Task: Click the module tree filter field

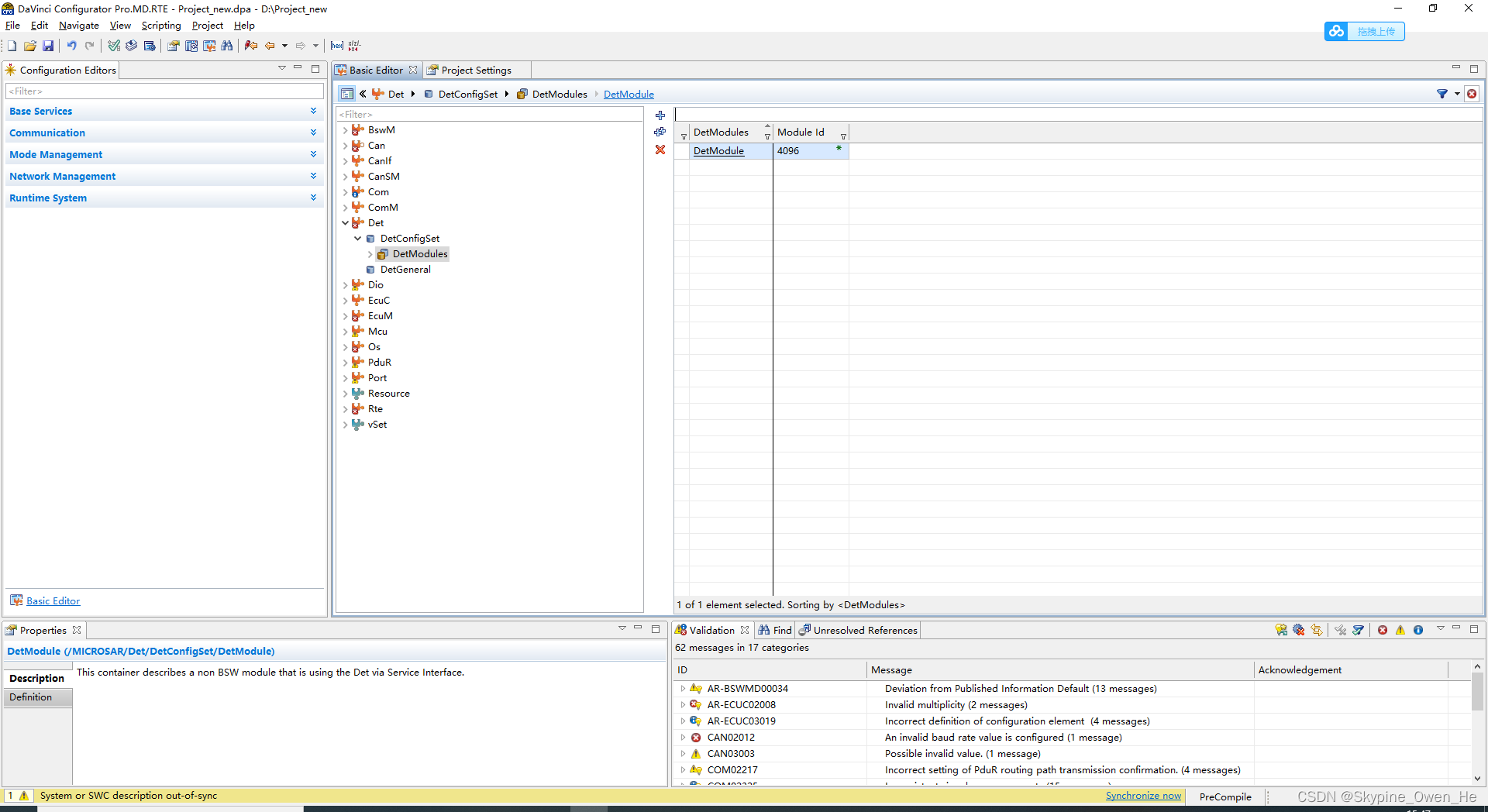Action: [x=490, y=115]
